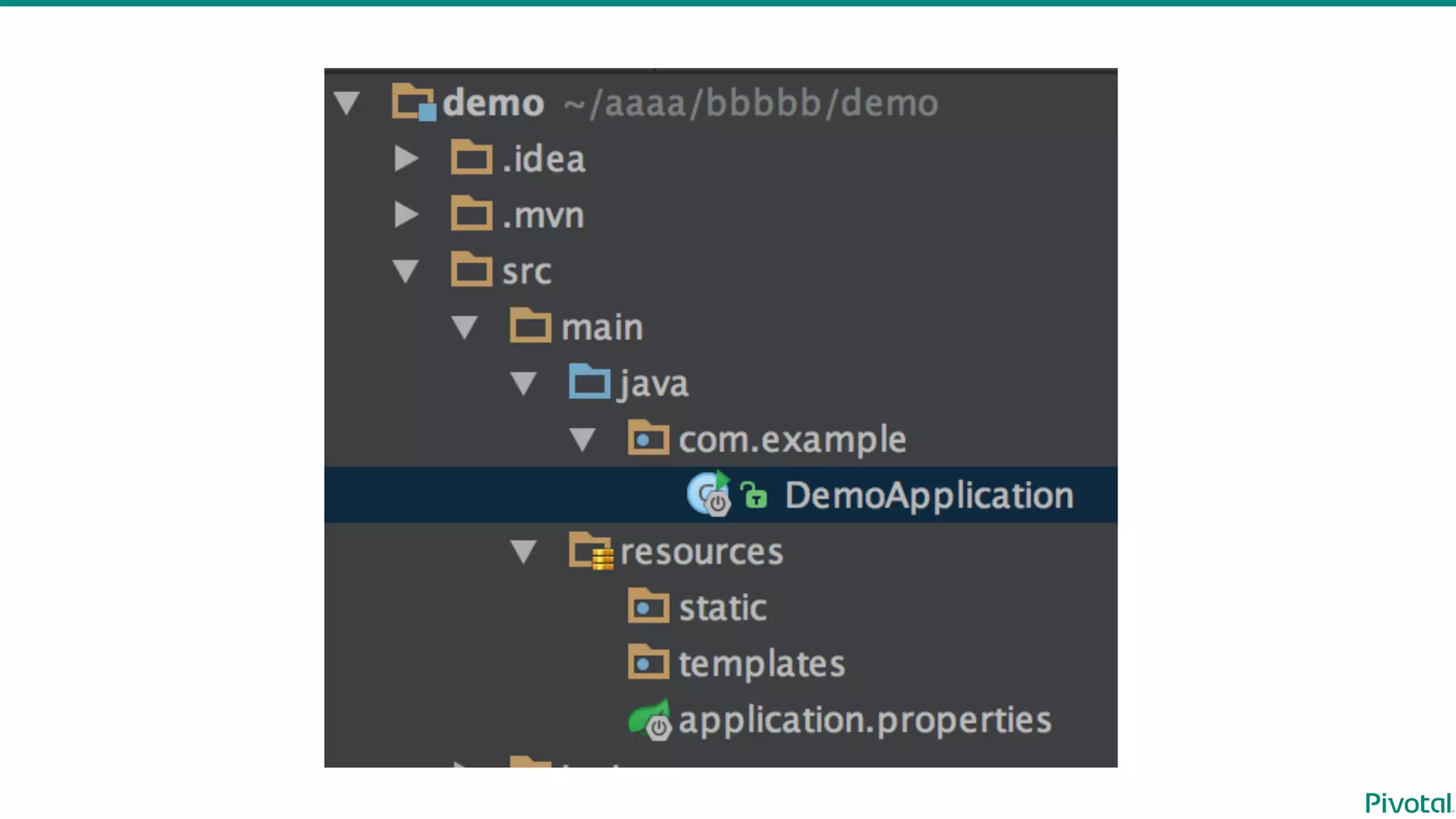Click the demo project module folder icon

[x=413, y=102]
